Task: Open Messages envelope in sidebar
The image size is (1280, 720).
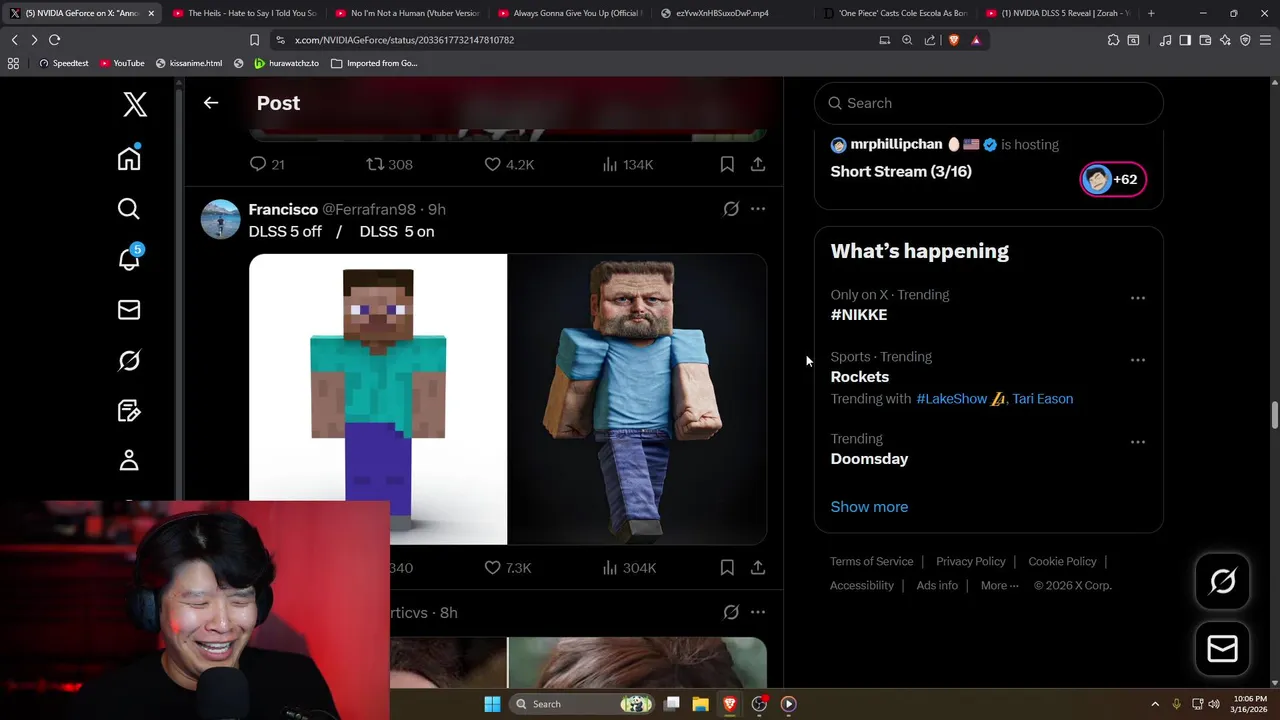Action: coord(129,310)
